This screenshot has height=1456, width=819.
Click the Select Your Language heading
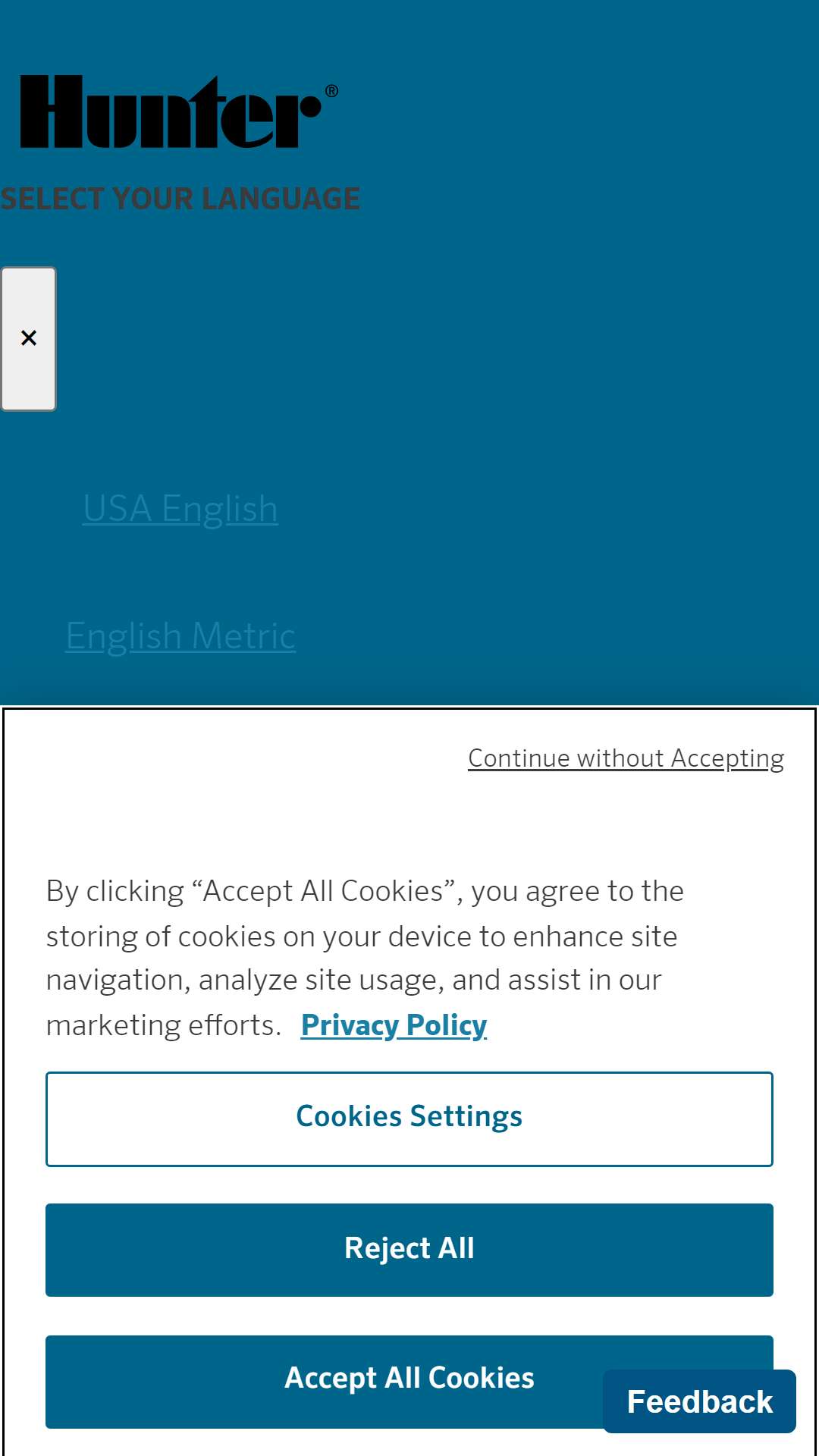[180, 199]
